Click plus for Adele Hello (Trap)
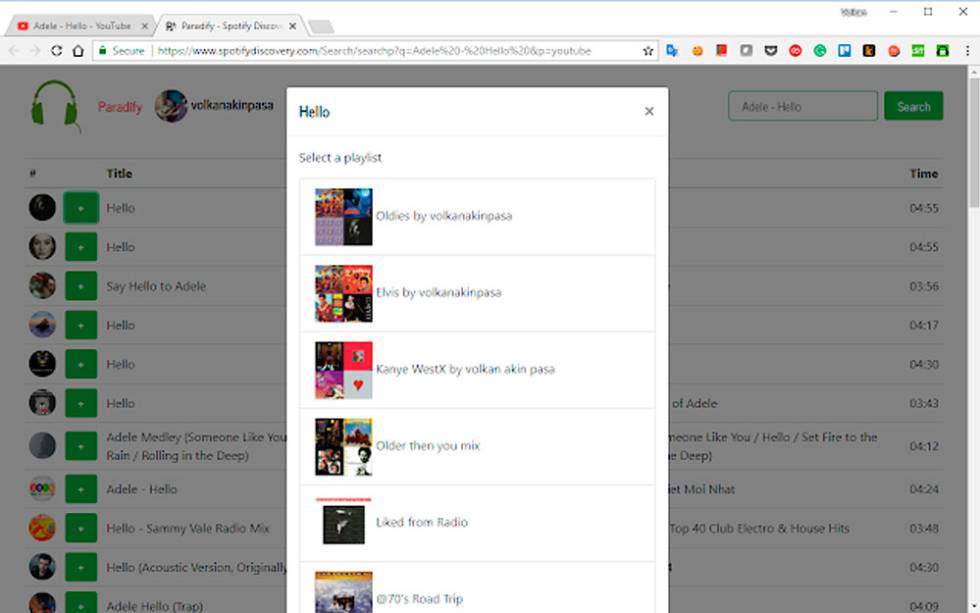 [x=81, y=604]
